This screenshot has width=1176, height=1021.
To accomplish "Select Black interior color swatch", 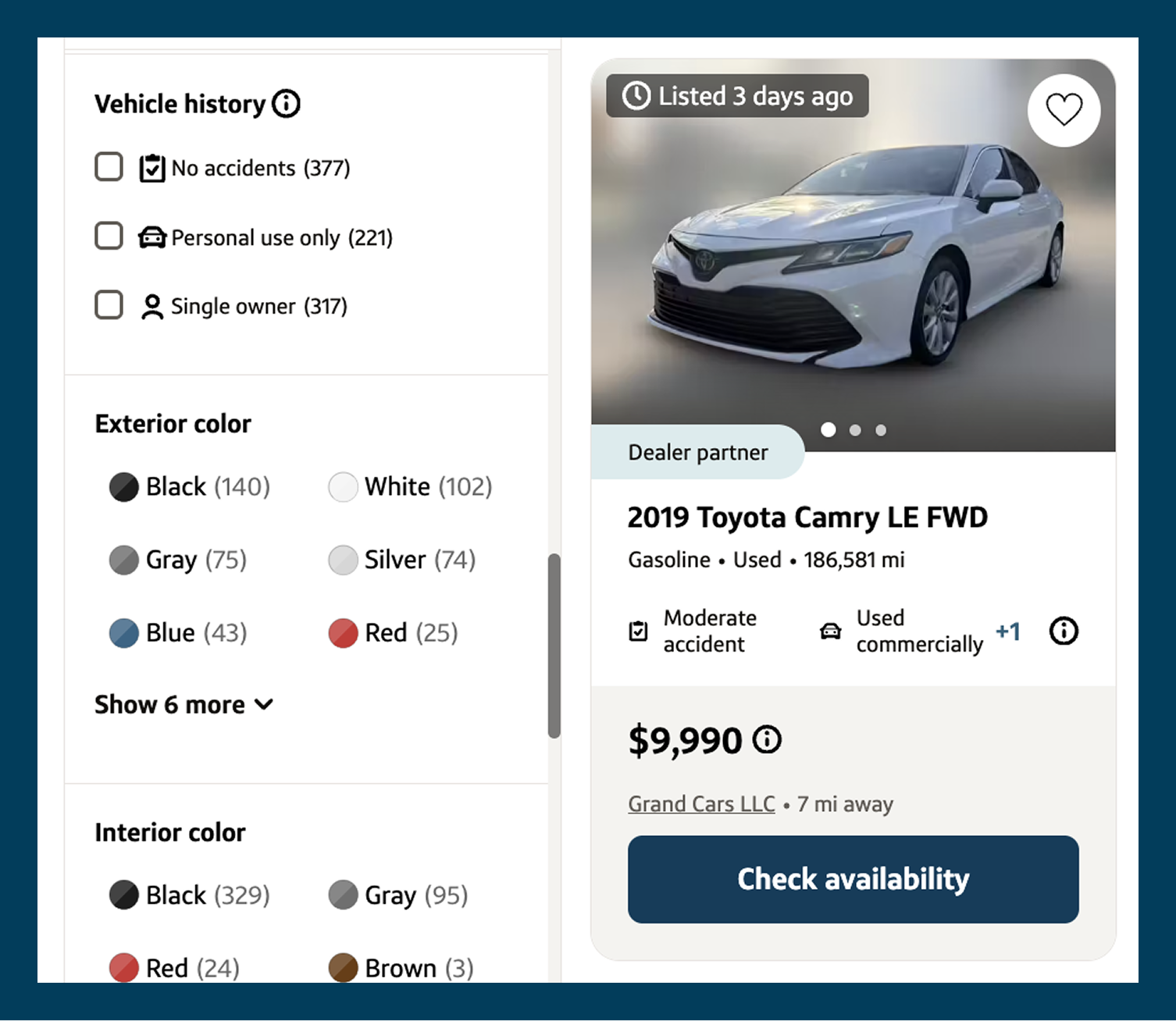I will (123, 895).
